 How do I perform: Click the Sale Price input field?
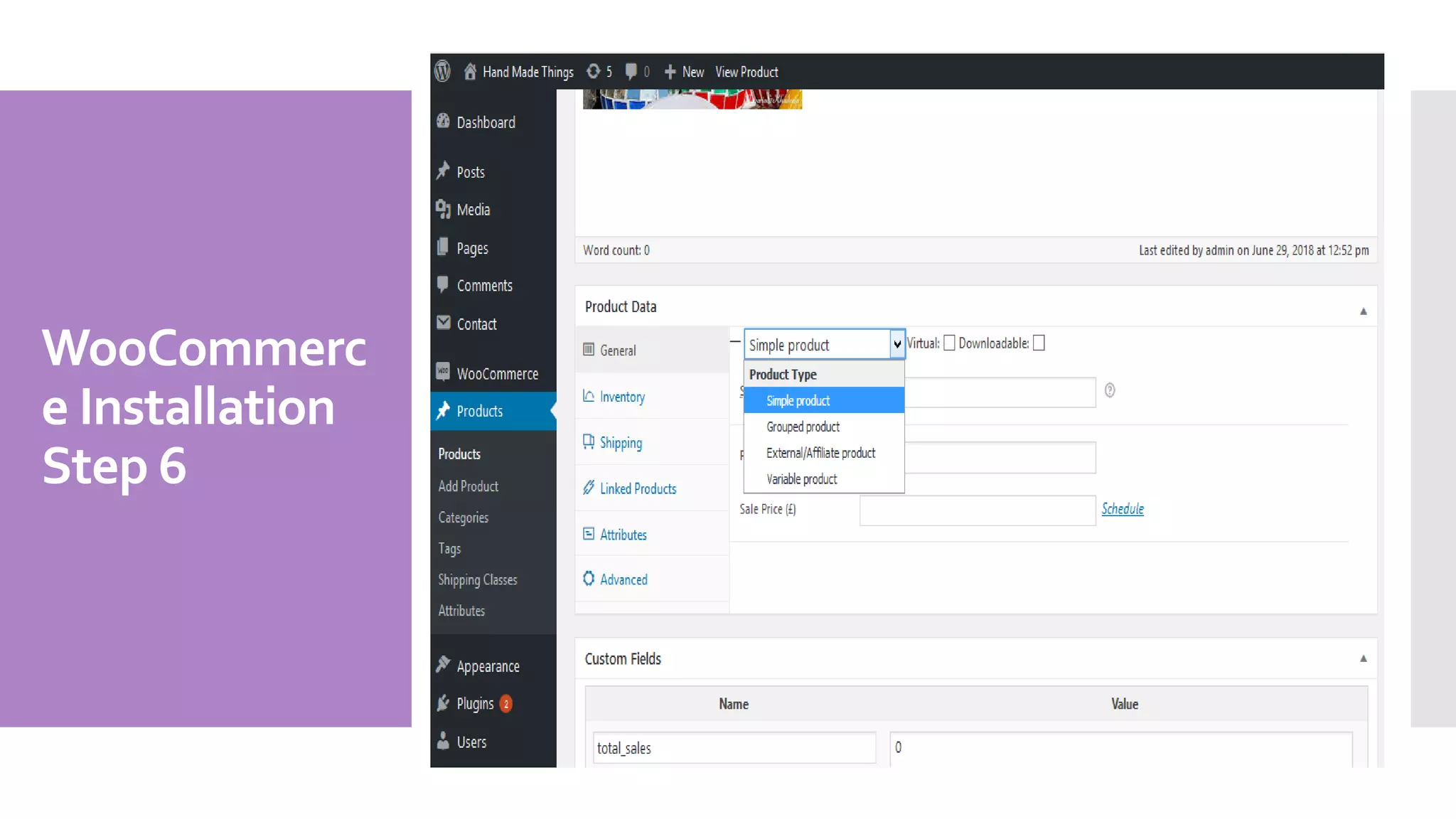[x=977, y=510]
